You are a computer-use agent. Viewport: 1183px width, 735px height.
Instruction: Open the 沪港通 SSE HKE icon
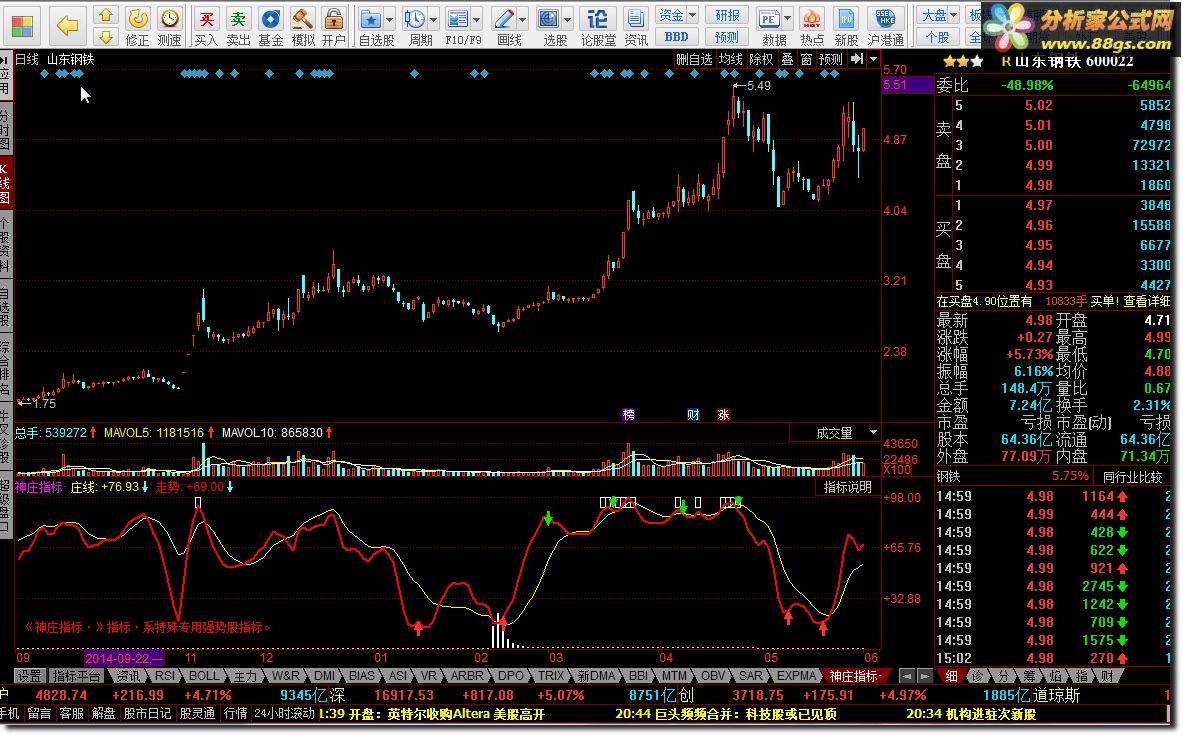click(886, 18)
